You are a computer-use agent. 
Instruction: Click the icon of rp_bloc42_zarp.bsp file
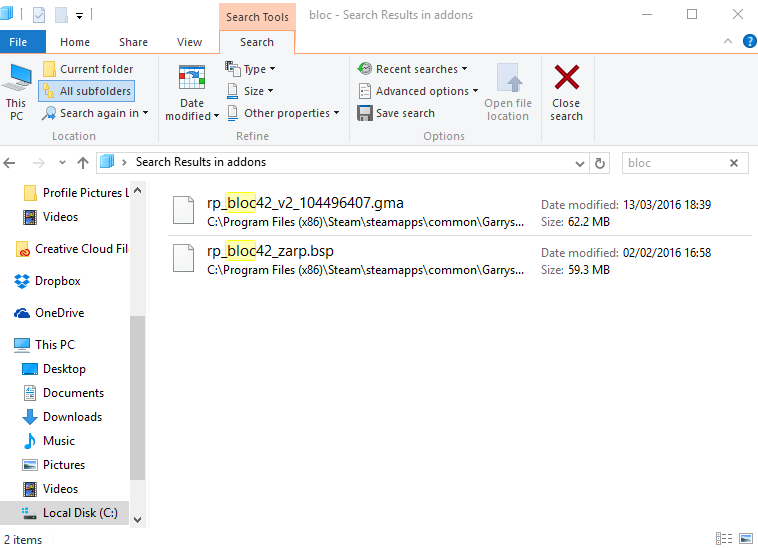click(184, 258)
